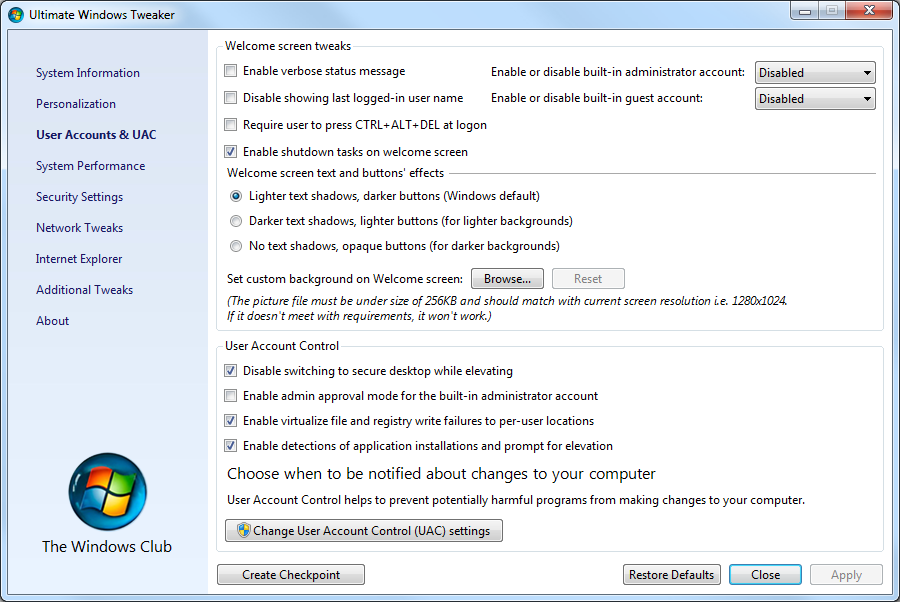Toggle Disable switching to secure desktop while elevating
Image resolution: width=900 pixels, height=602 pixels.
[x=231, y=371]
